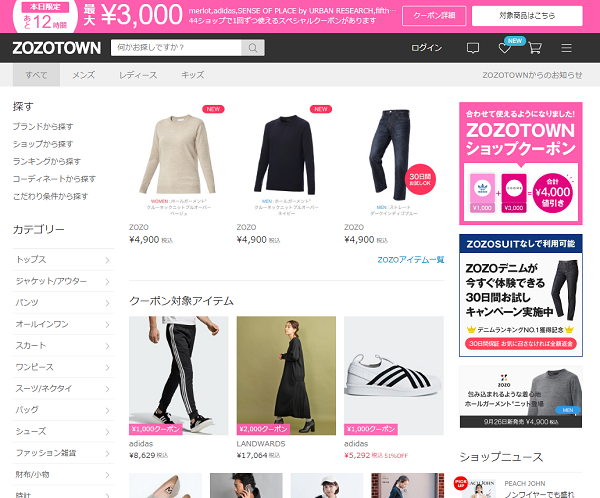The height and width of the screenshot is (498, 600).
Task: Click the ¥1,000 adidas coupon ticket icon
Action: (482, 193)
